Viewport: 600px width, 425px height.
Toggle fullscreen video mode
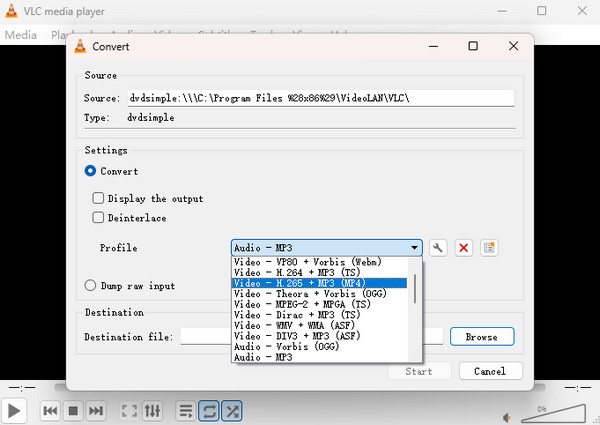[x=129, y=411]
